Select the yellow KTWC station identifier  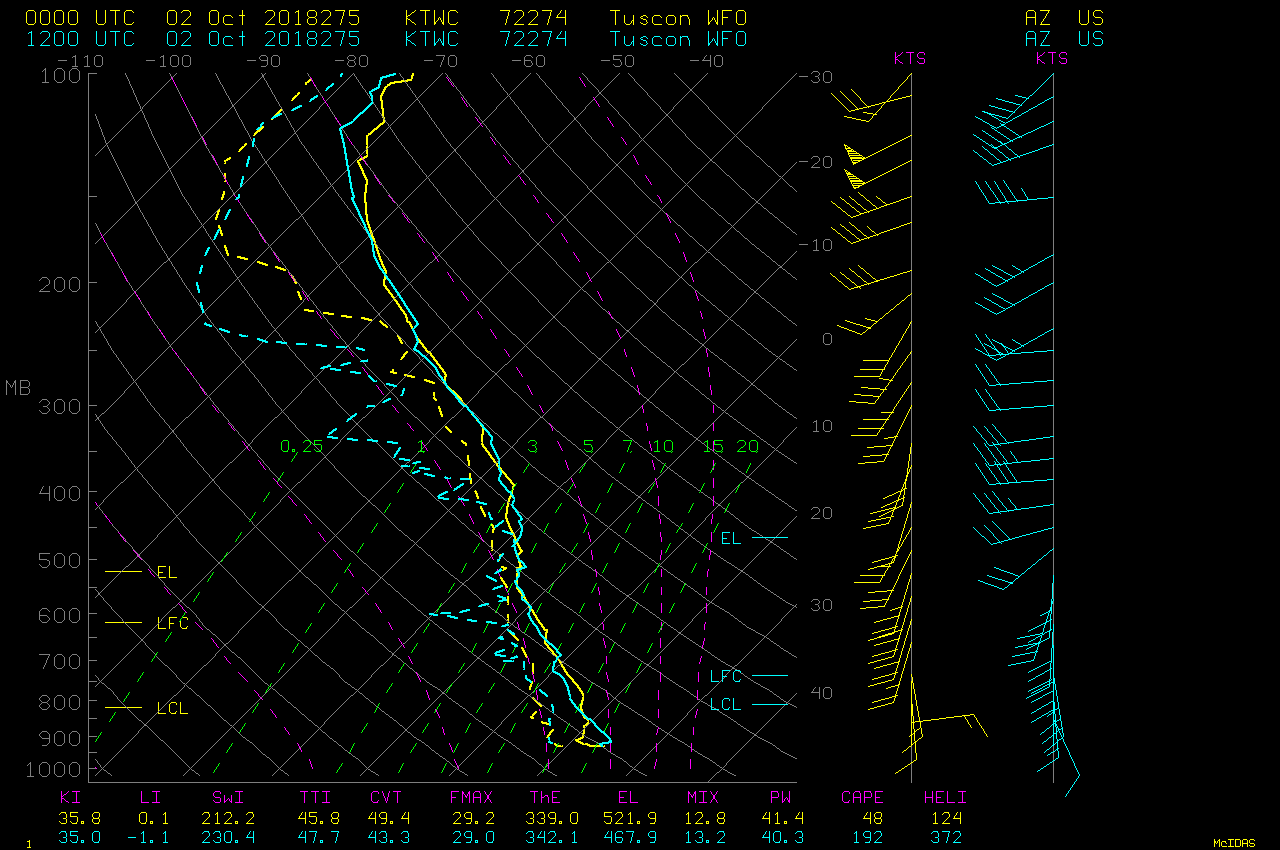(x=432, y=18)
